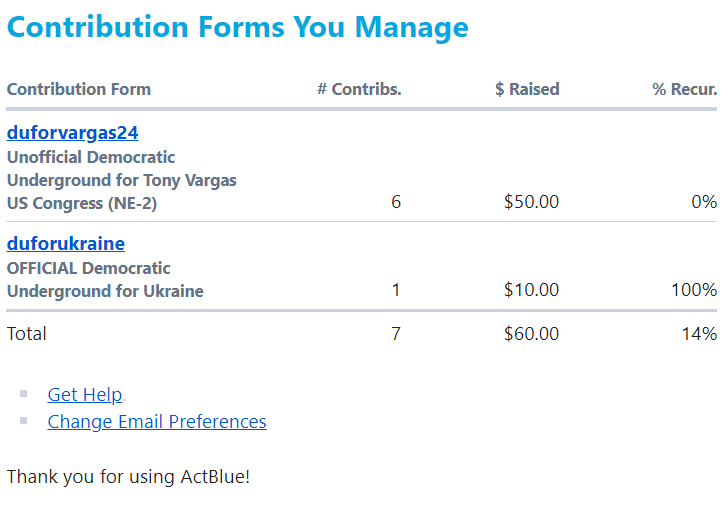Click the bullet icon beside Get Help
This screenshot has width=728, height=506.
click(x=24, y=393)
